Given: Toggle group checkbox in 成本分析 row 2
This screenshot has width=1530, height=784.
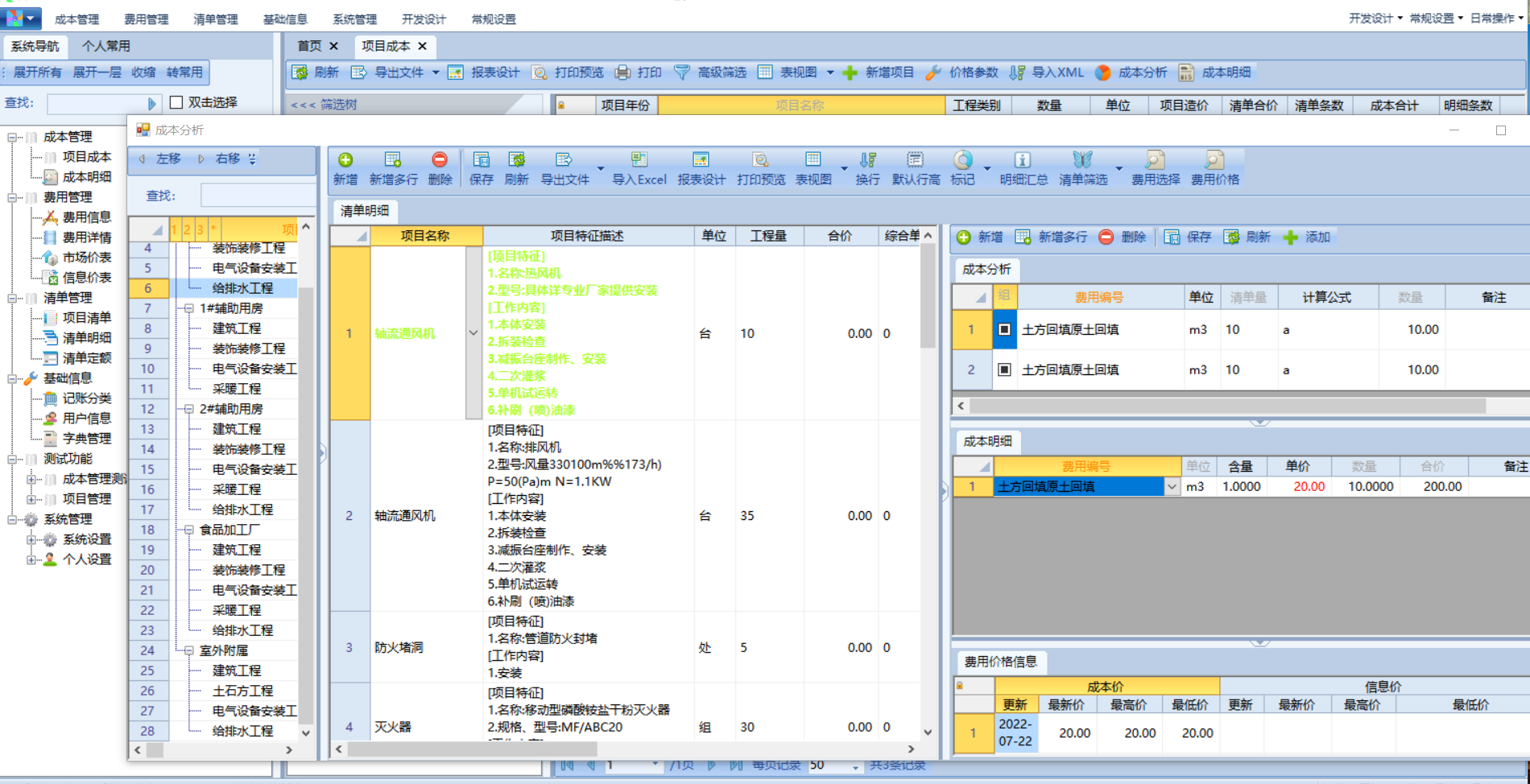Looking at the screenshot, I should (1004, 369).
